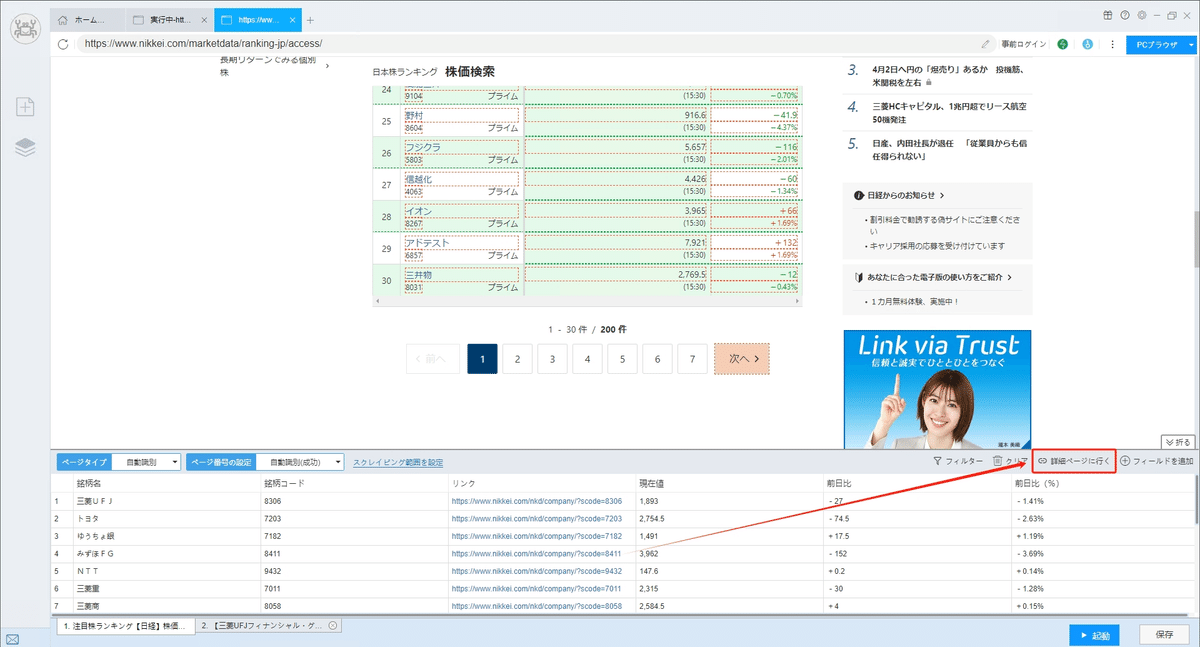This screenshot has width=1200, height=647.
Task: Click the イオン stock link
Action: point(418,211)
